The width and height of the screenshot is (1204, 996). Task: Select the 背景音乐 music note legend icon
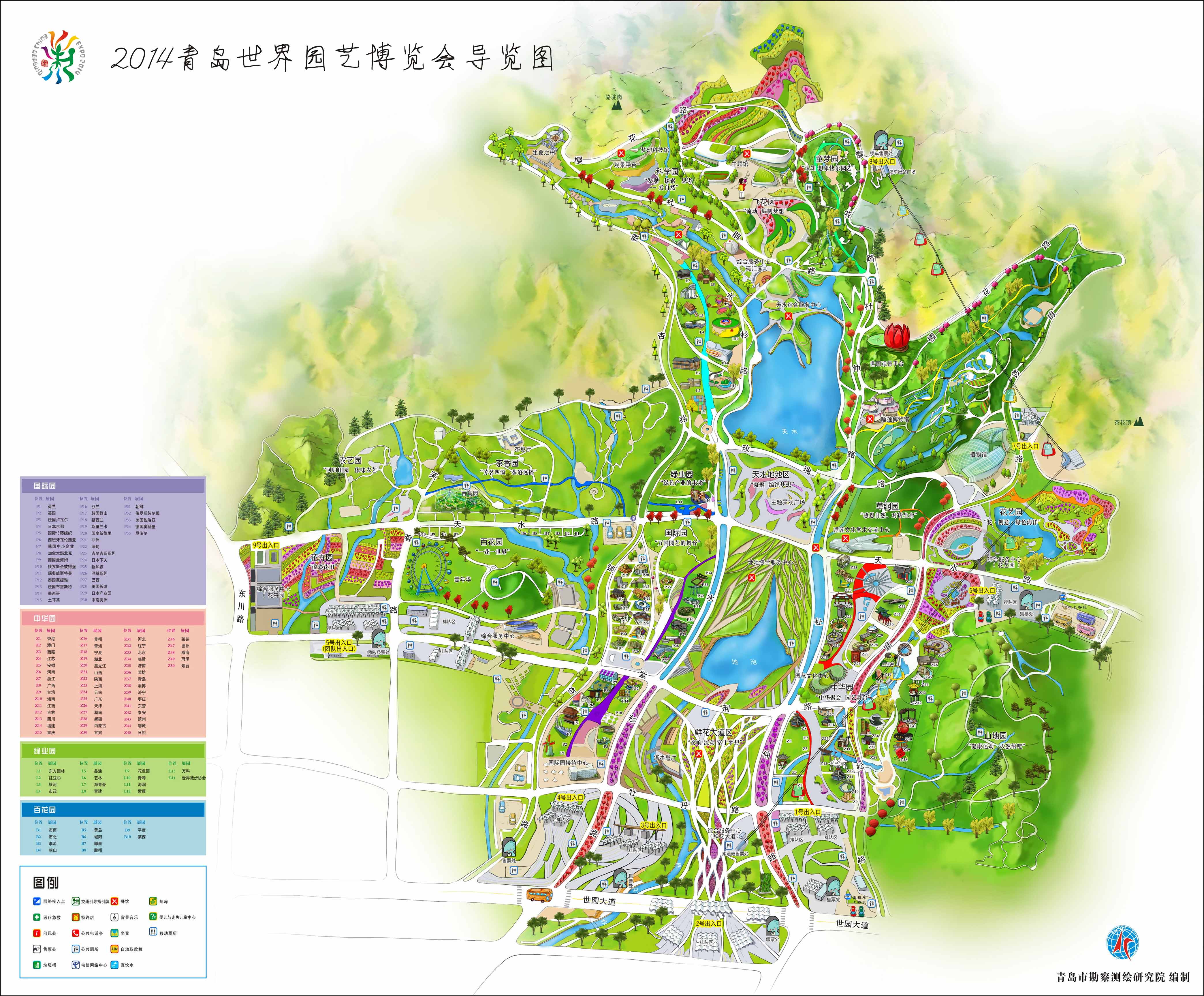coord(115,917)
